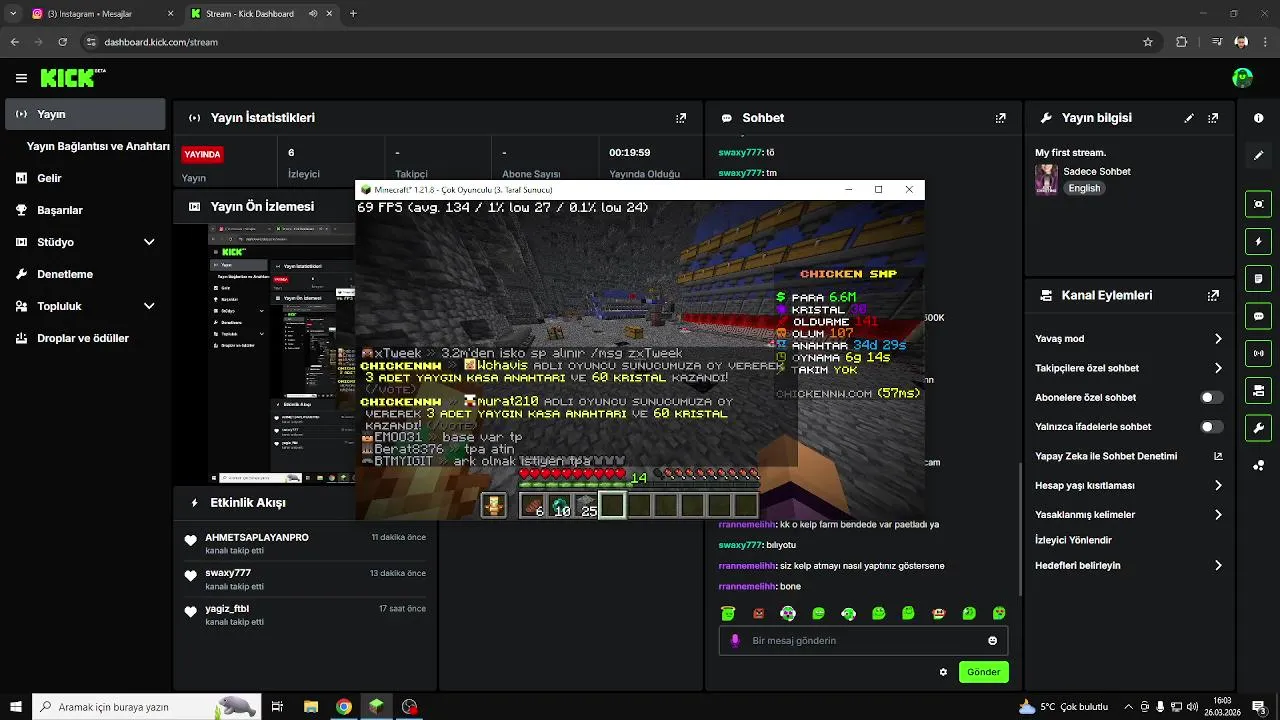Open Yayın Bağlantısı ve Anahtarı page
Viewport: 1280px width, 720px height.
point(98,146)
